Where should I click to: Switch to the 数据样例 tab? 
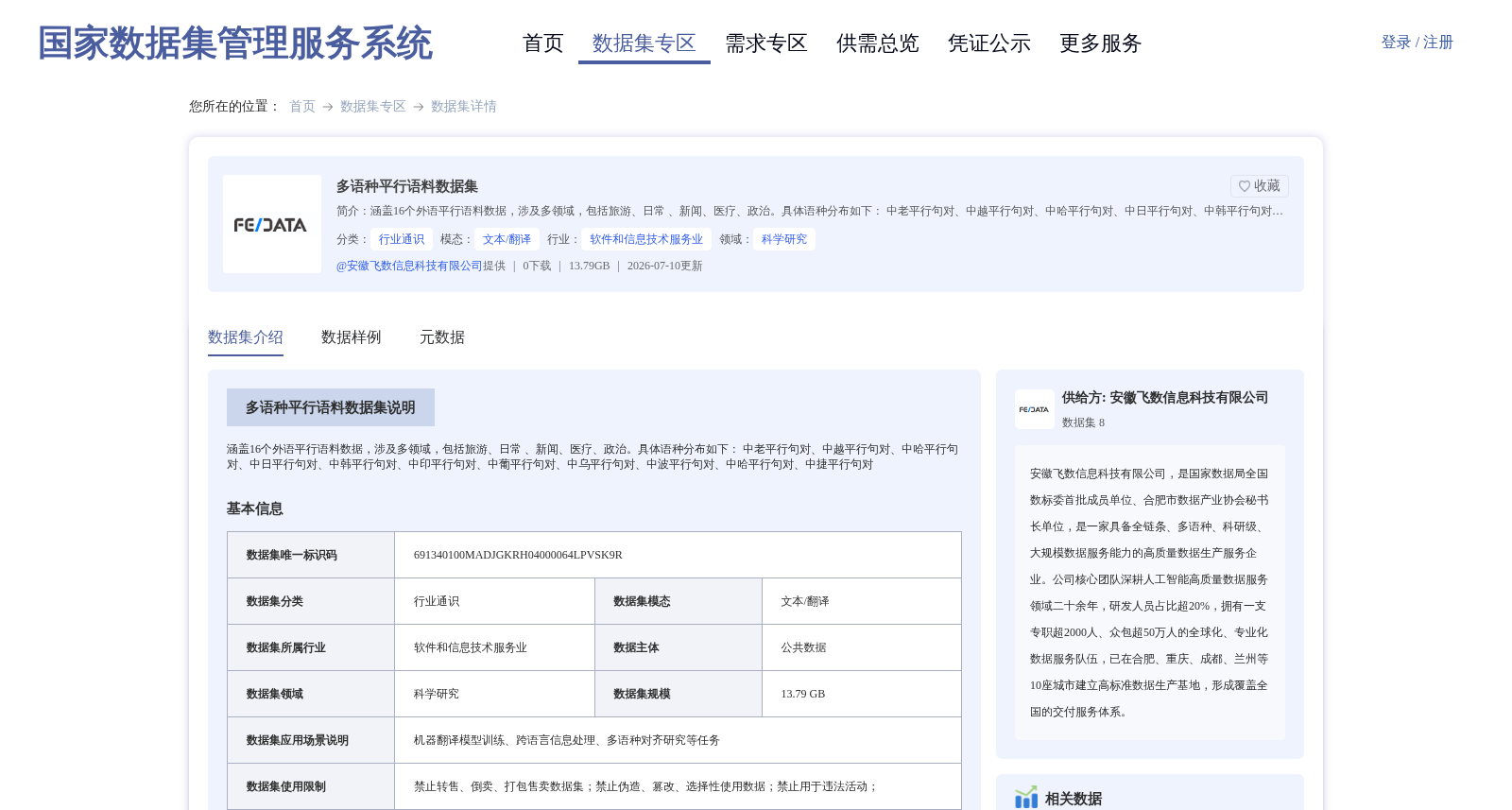(352, 337)
